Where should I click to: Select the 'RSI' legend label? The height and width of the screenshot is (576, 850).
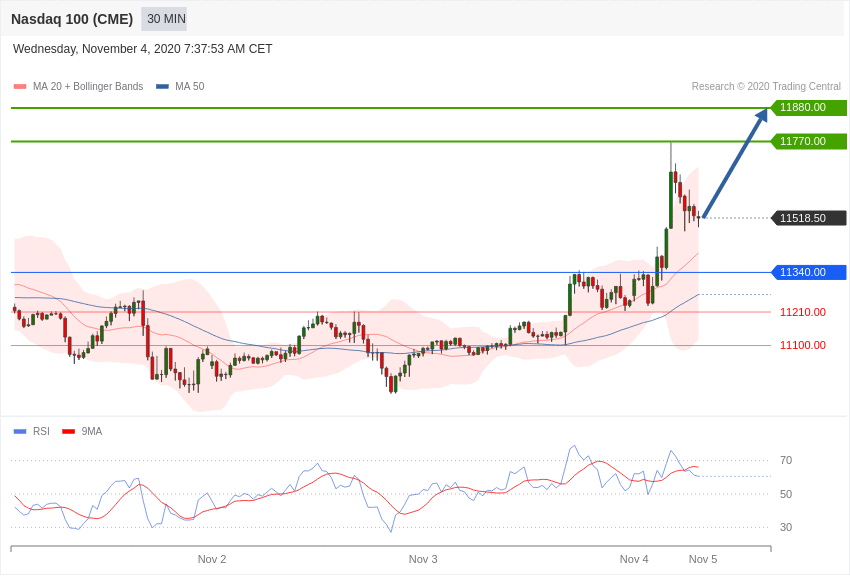(41, 431)
